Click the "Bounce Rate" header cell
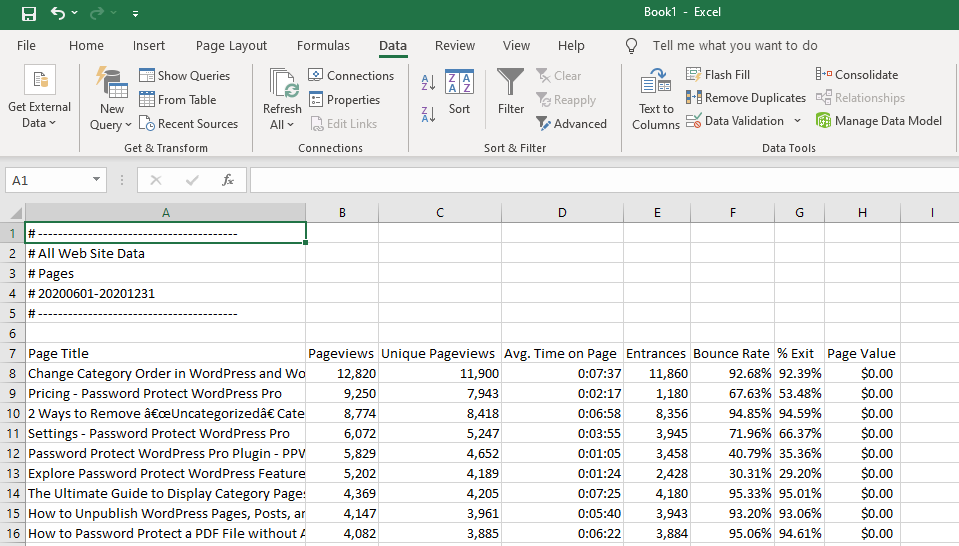This screenshot has width=959, height=546. [x=732, y=353]
